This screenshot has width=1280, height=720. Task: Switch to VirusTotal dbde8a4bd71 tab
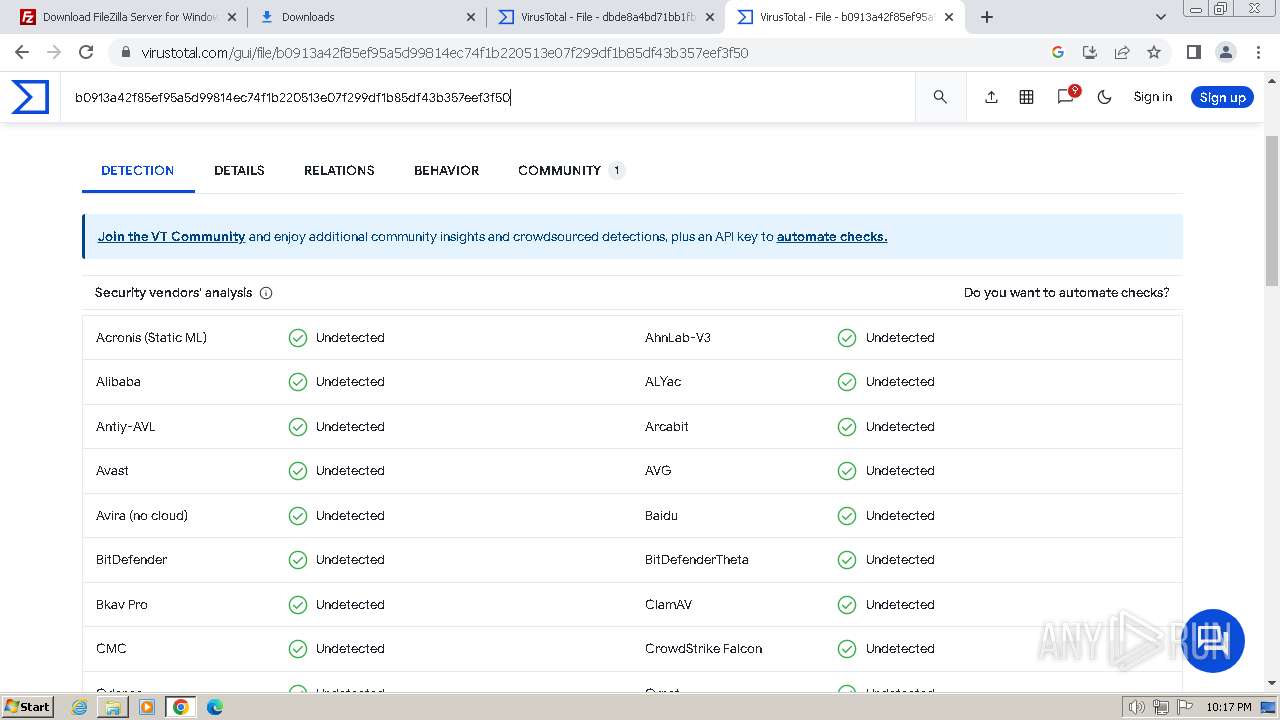[606, 17]
